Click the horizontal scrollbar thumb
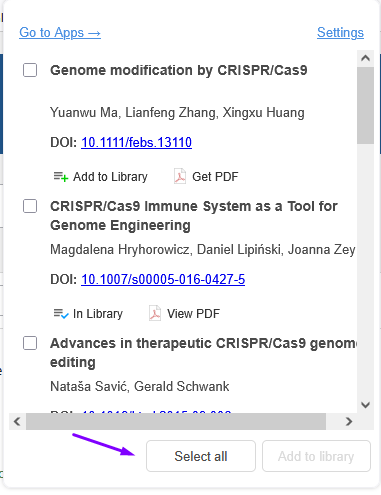Image resolution: width=381 pixels, height=495 pixels. 176,422
